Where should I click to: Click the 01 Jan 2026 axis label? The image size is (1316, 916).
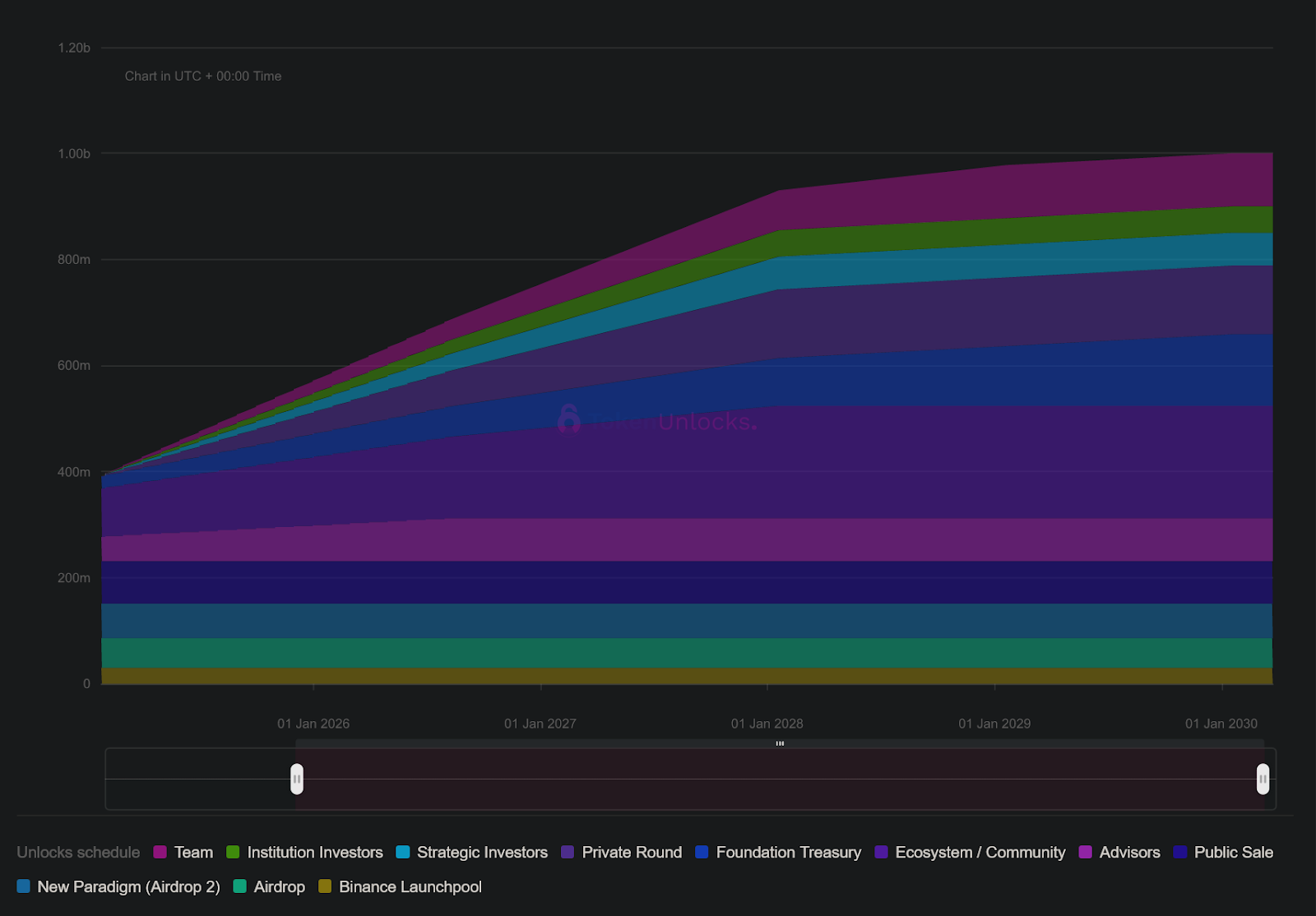pyautogui.click(x=313, y=724)
